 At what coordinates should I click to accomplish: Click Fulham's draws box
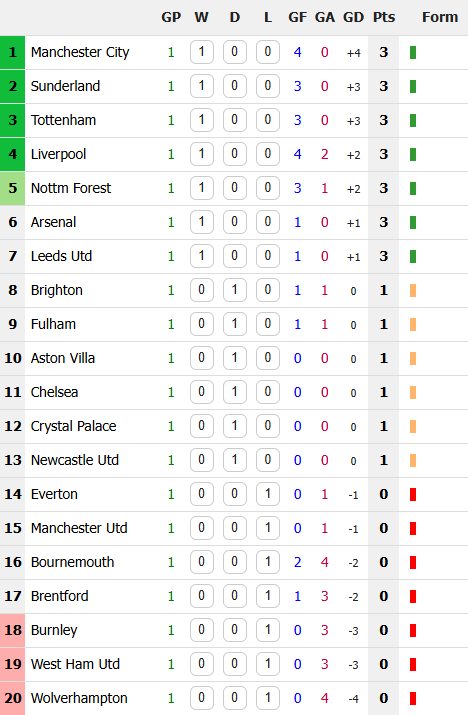[234, 324]
